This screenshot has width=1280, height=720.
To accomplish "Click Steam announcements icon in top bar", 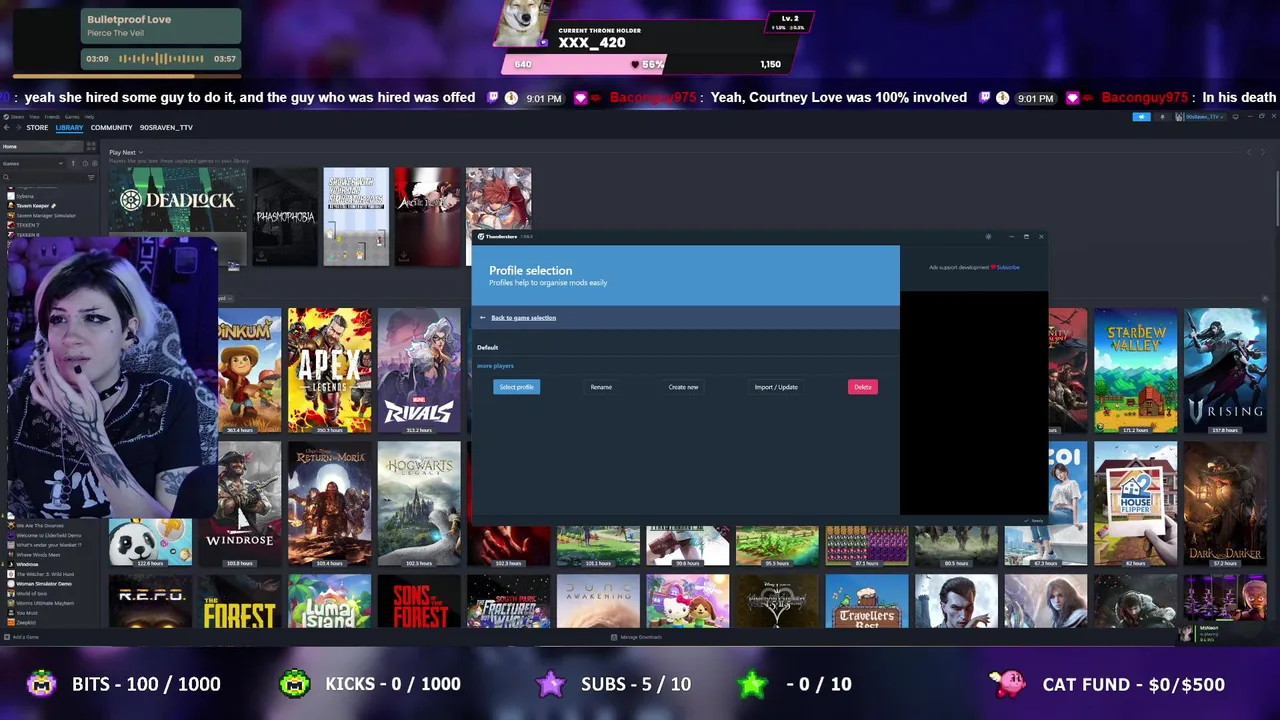I will 1141,117.
